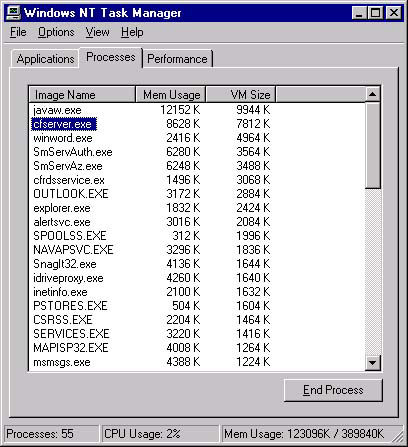The image size is (408, 447).
Task: Open the View menu
Action: tap(97, 32)
